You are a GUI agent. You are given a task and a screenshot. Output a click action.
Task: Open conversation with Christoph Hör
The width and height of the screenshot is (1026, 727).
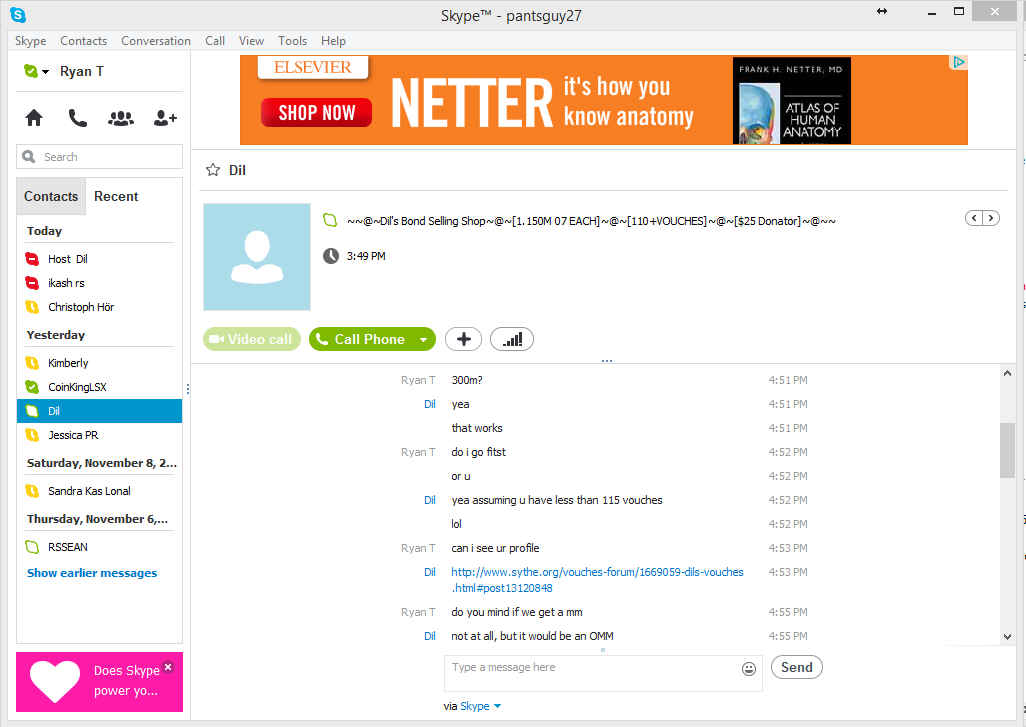[99, 307]
